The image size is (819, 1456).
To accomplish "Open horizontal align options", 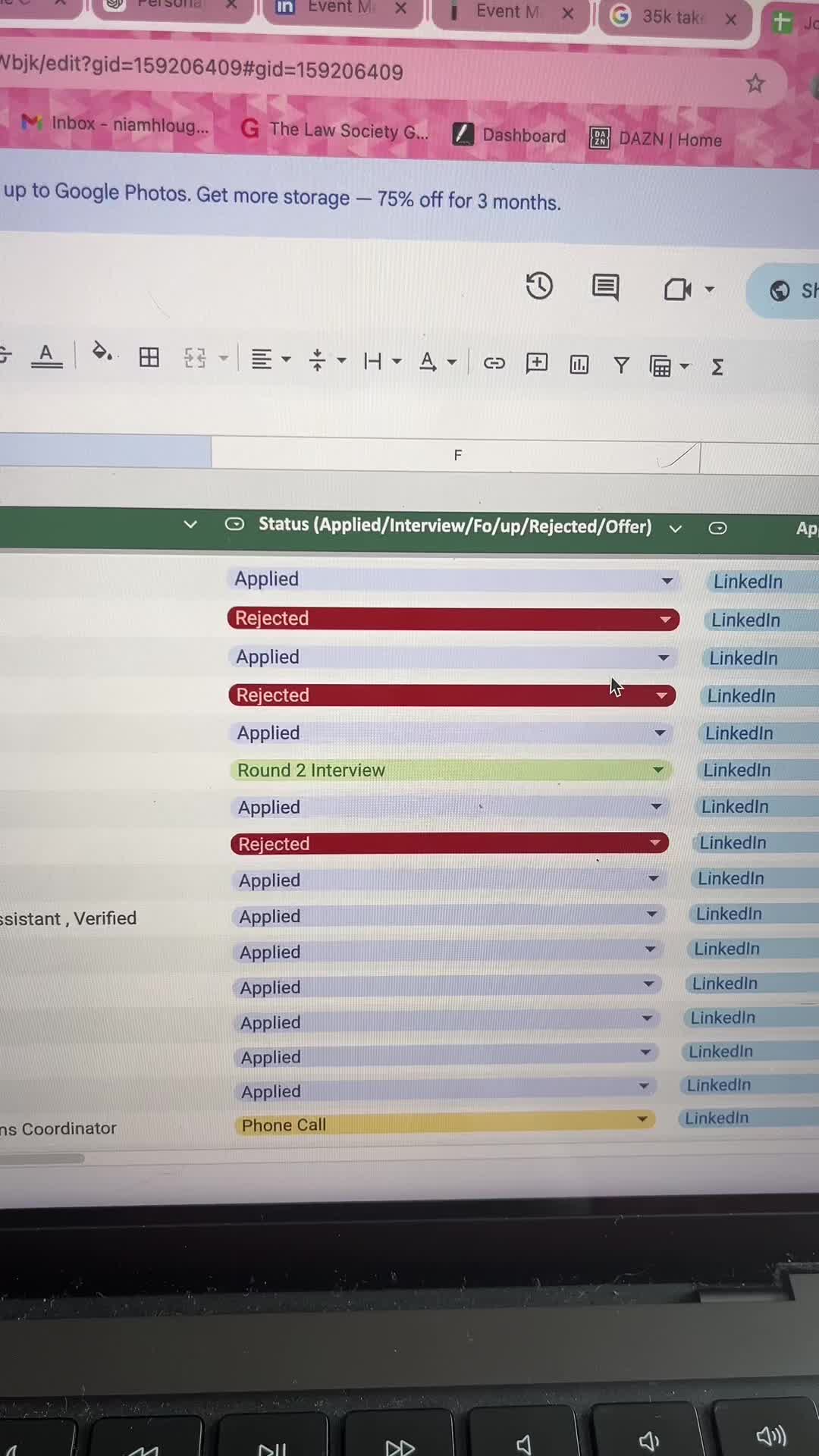I will point(270,359).
